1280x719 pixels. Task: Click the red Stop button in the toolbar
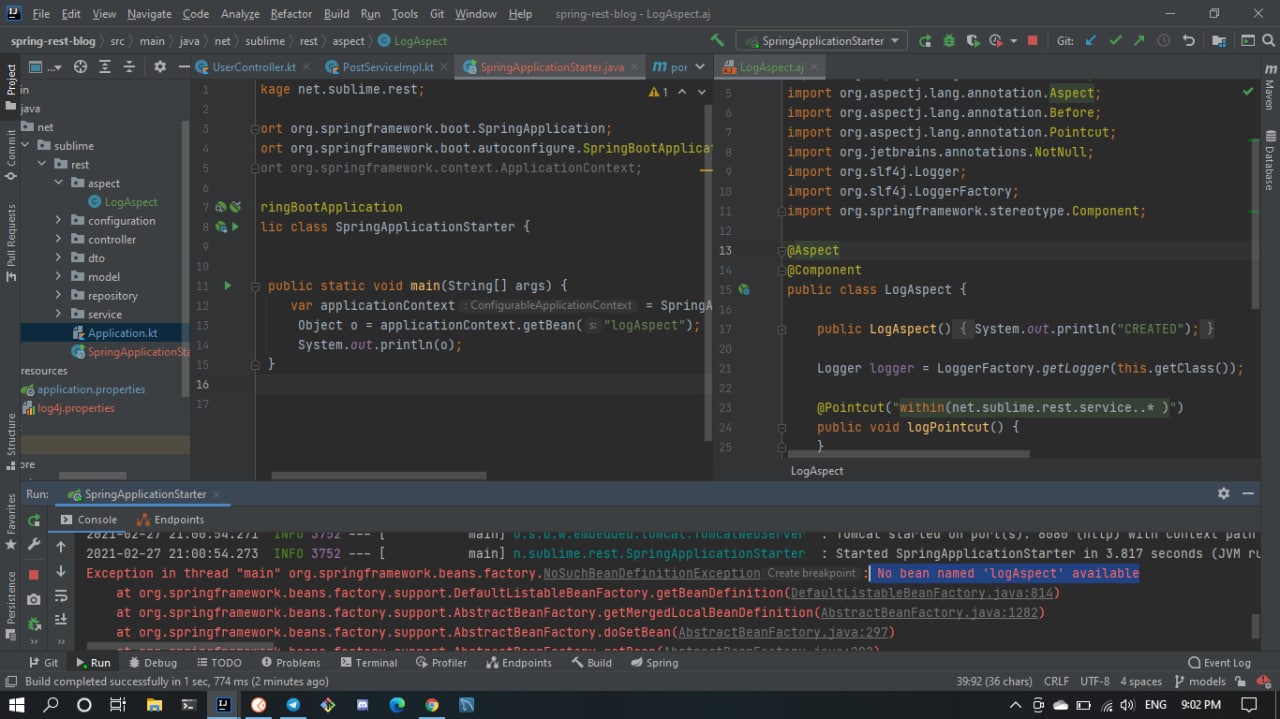pos(1033,41)
